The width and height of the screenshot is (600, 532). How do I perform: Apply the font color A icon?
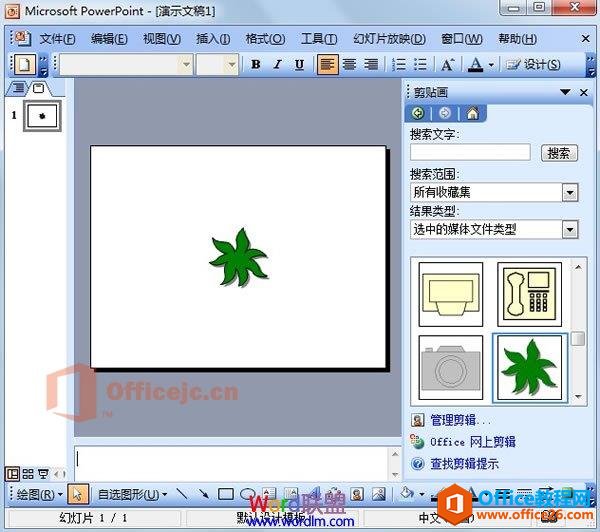coord(476,64)
